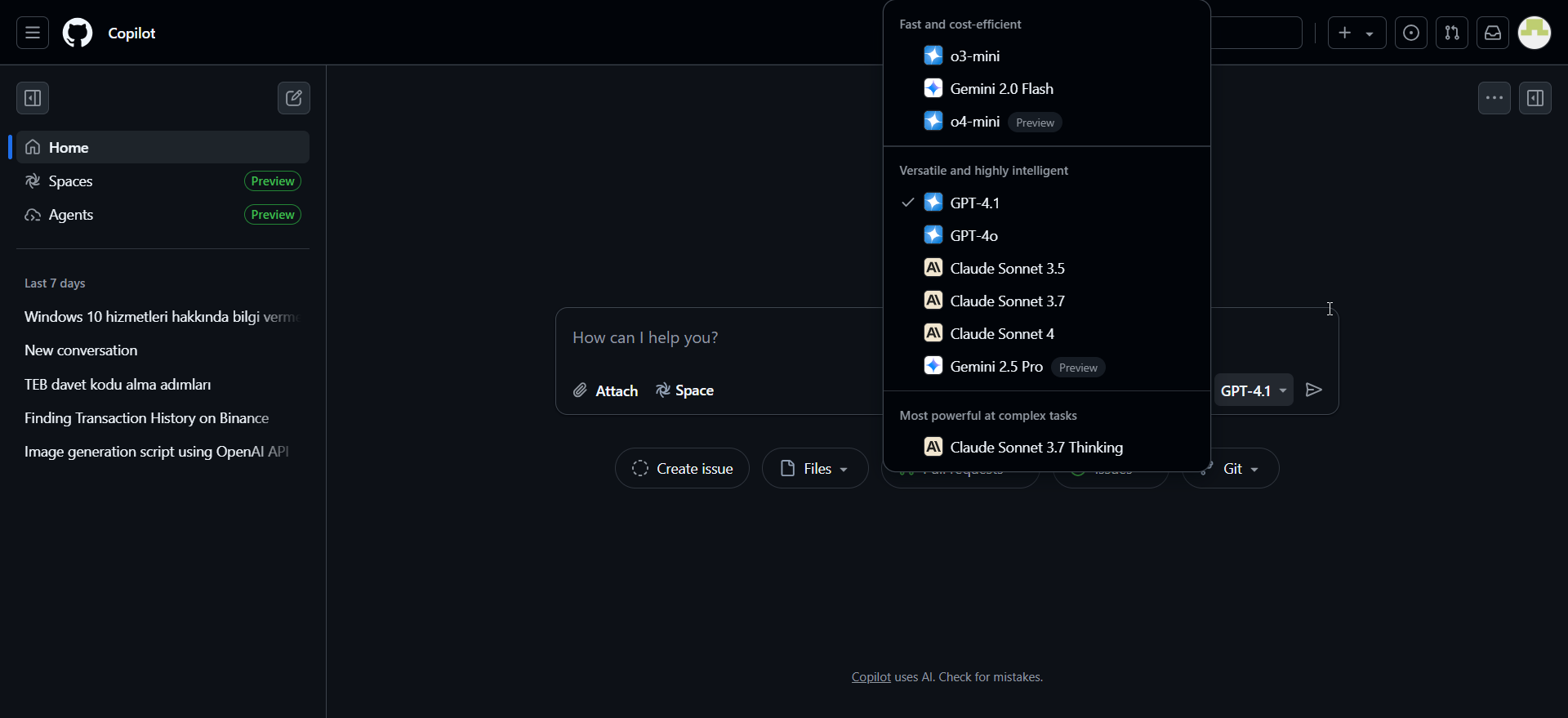Select the Gemini 2.5 Pro model

(x=1047, y=366)
